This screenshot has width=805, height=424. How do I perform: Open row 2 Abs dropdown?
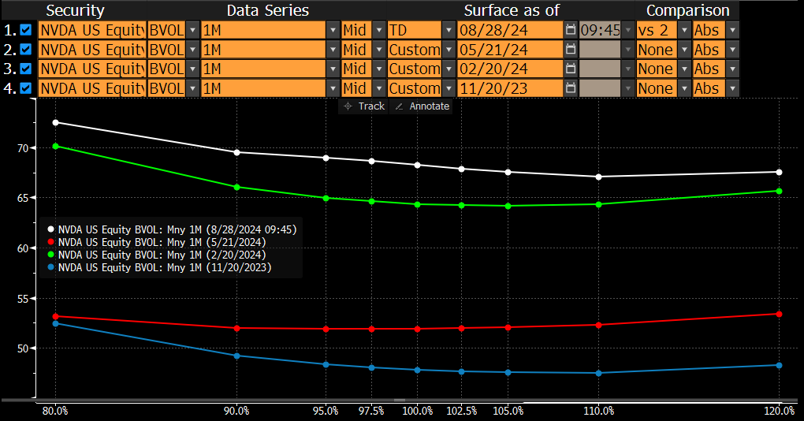733,49
